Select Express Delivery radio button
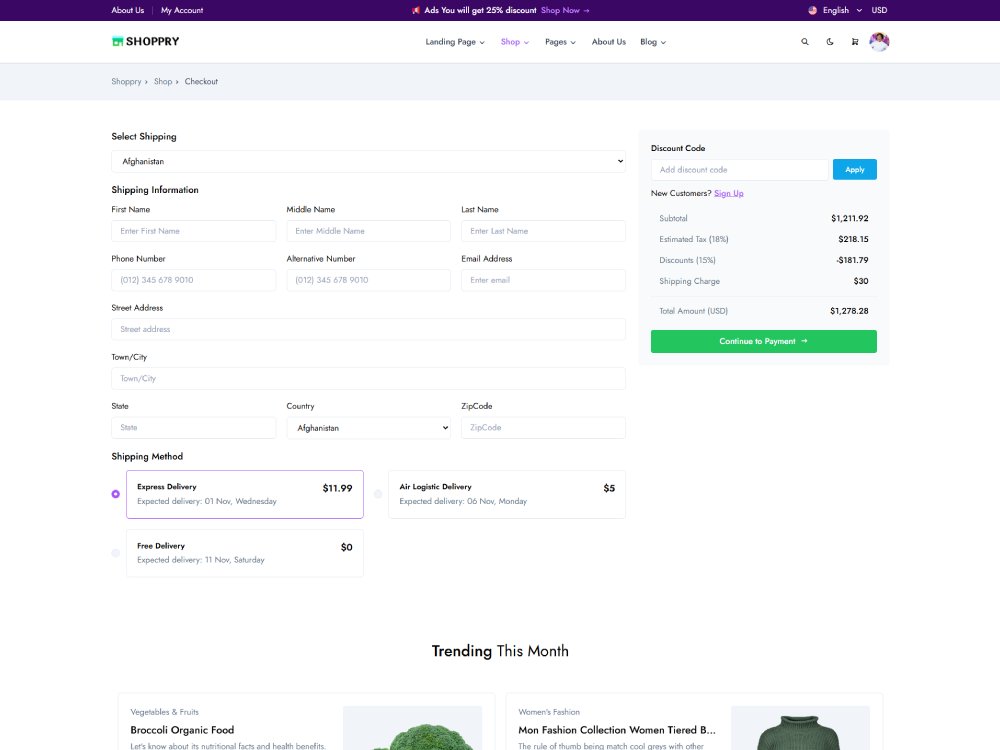This screenshot has width=1000, height=750. click(116, 494)
